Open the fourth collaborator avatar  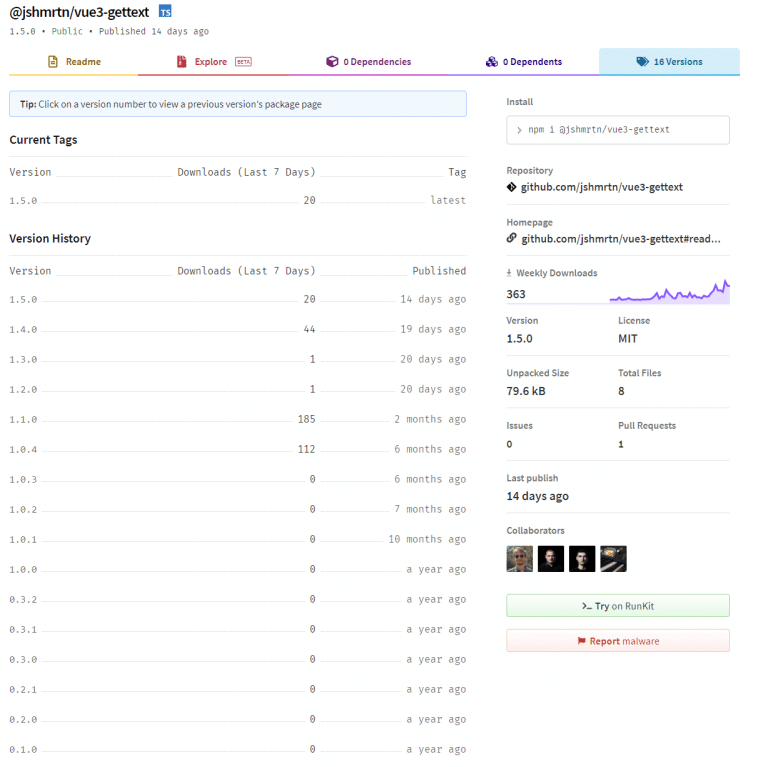613,559
